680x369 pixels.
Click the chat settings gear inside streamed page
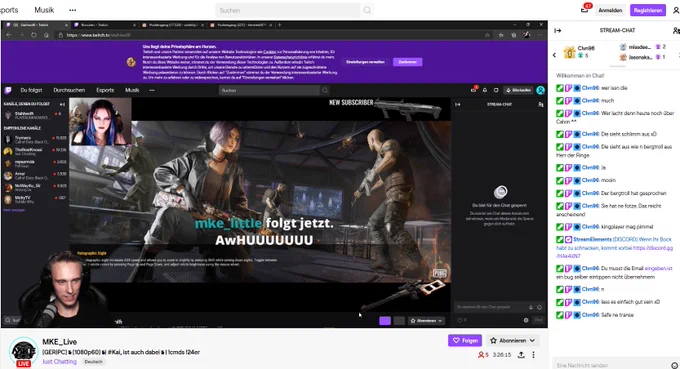click(x=526, y=320)
